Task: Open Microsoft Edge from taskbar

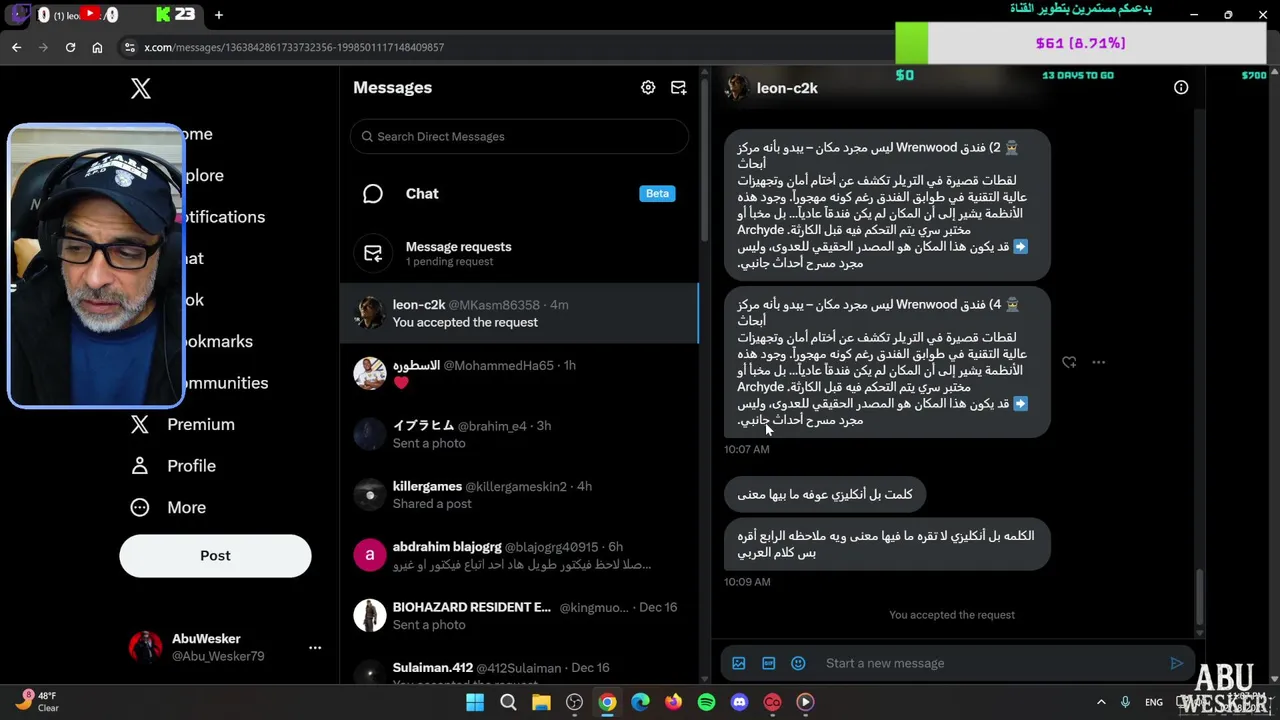Action: click(x=640, y=702)
